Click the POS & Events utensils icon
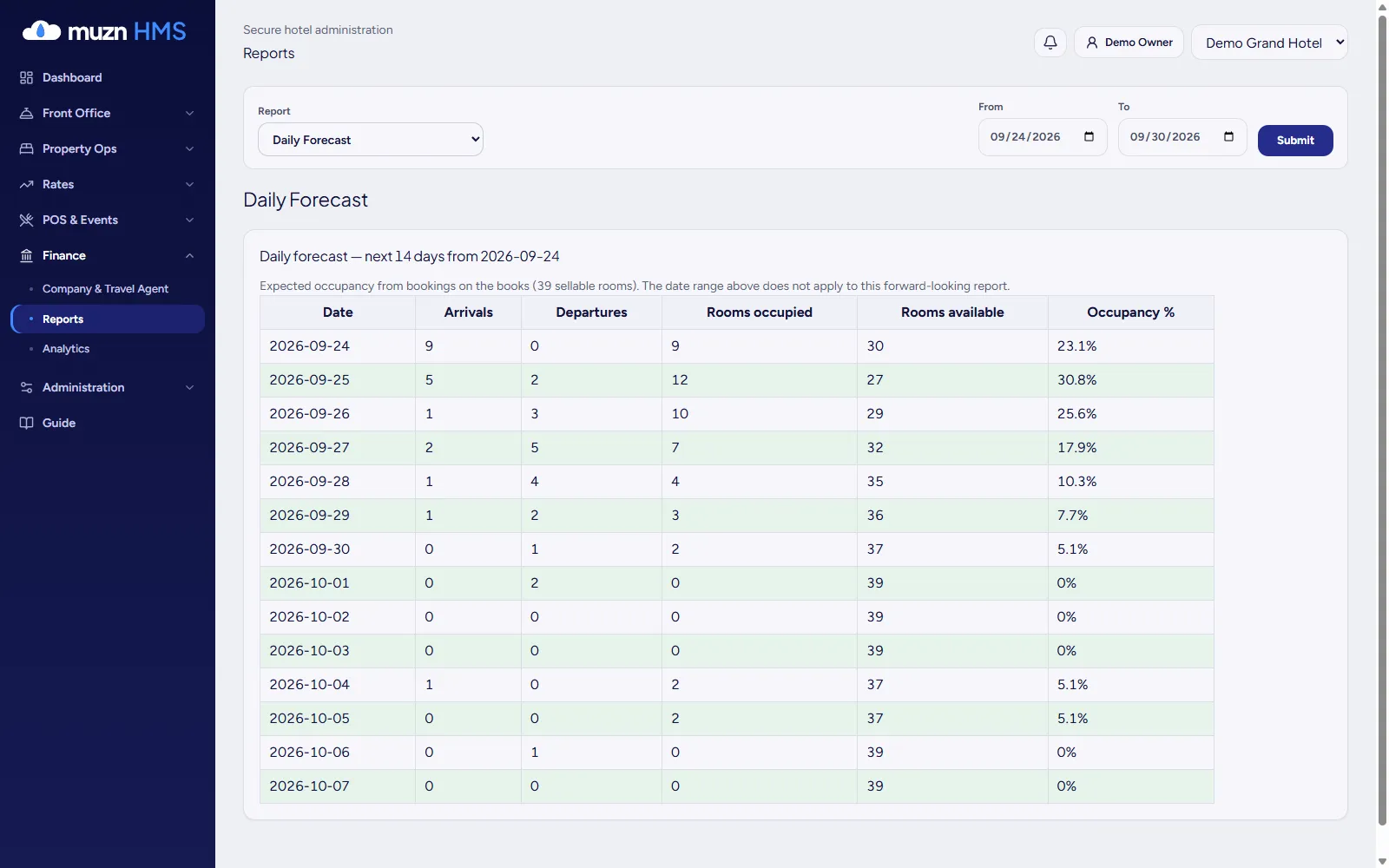 (x=26, y=220)
